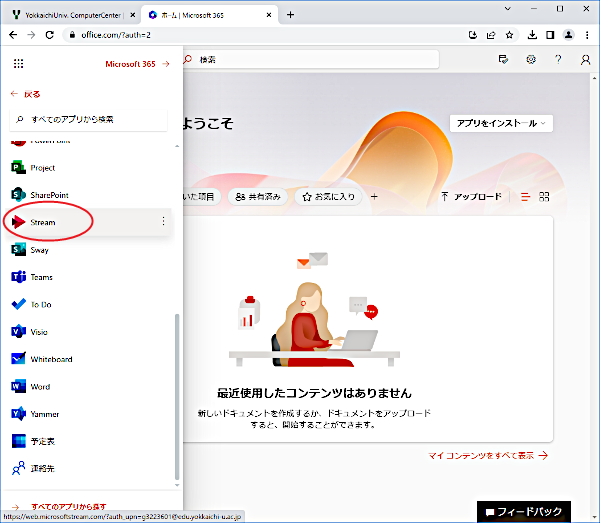The width and height of the screenshot is (600, 523).
Task: Open the app launcher waffle icon
Action: [18, 64]
